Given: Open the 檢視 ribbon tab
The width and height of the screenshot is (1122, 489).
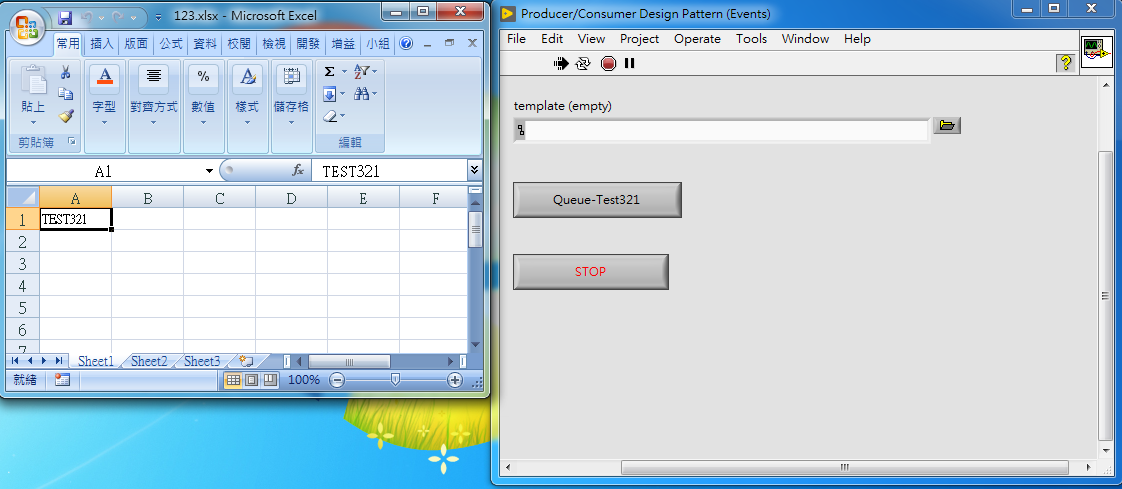Looking at the screenshot, I should coord(274,44).
